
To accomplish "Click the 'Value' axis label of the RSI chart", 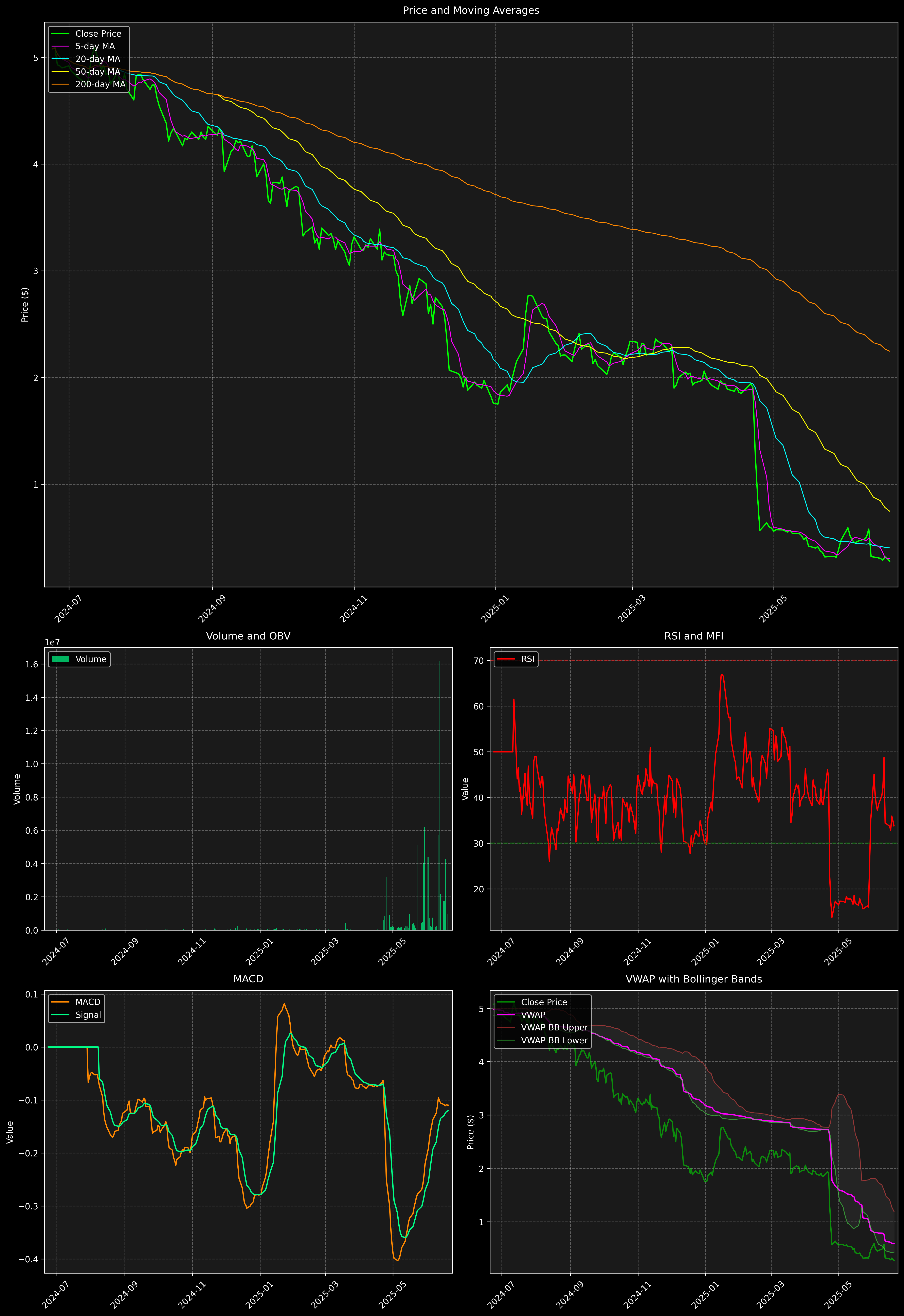I will coord(466,789).
